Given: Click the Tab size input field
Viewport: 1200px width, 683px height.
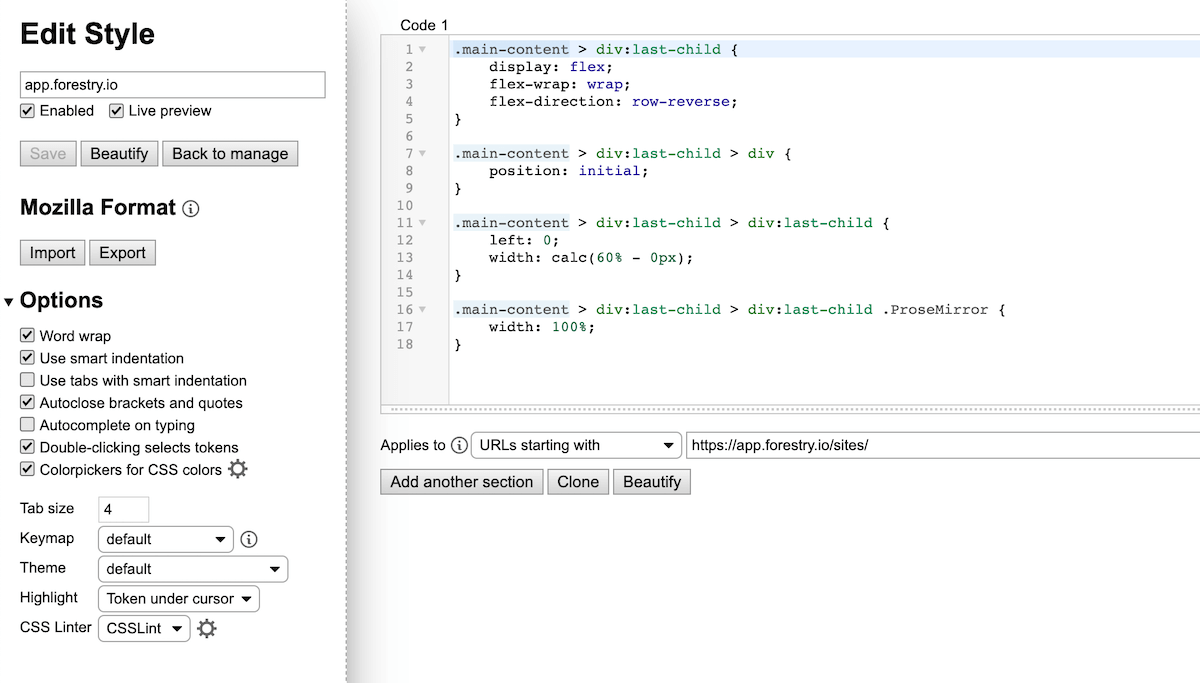Looking at the screenshot, I should (x=124, y=509).
